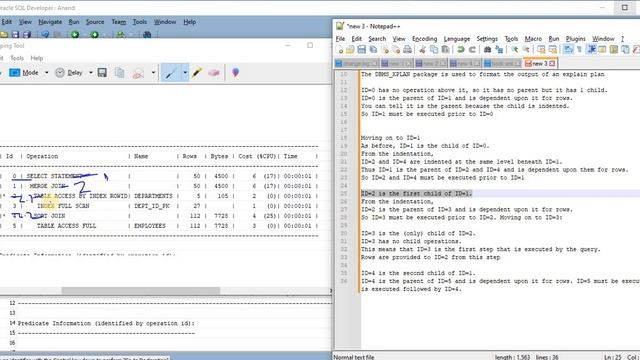
Task: Click the Paste icon in Notepad++ toolbar
Action: click(445, 50)
